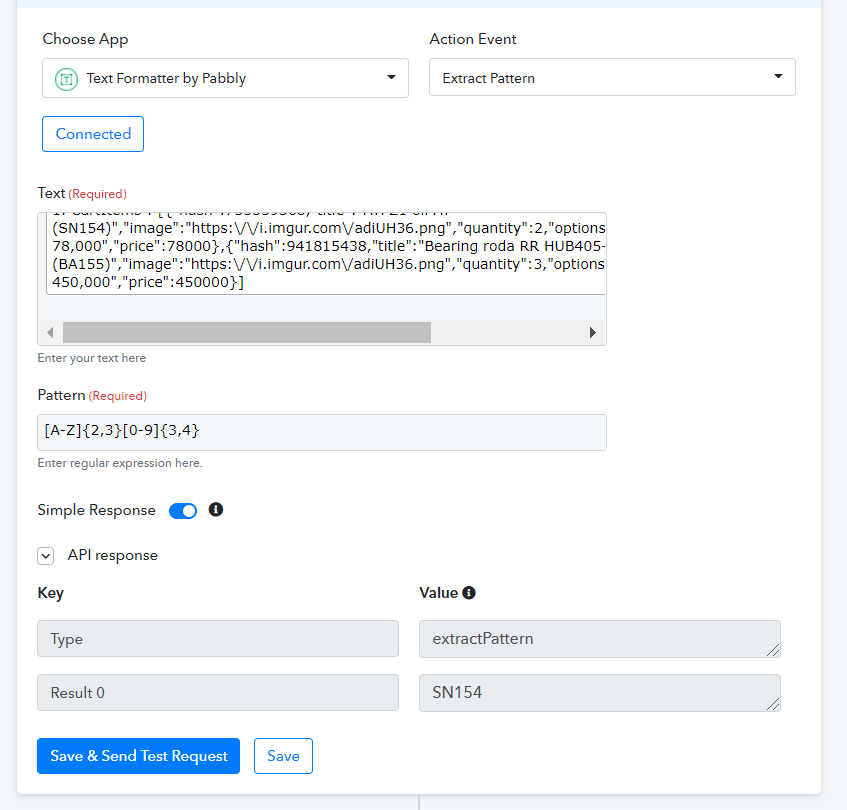Click the extractPattern value field
Viewport: 847px width, 810px height.
pos(600,639)
